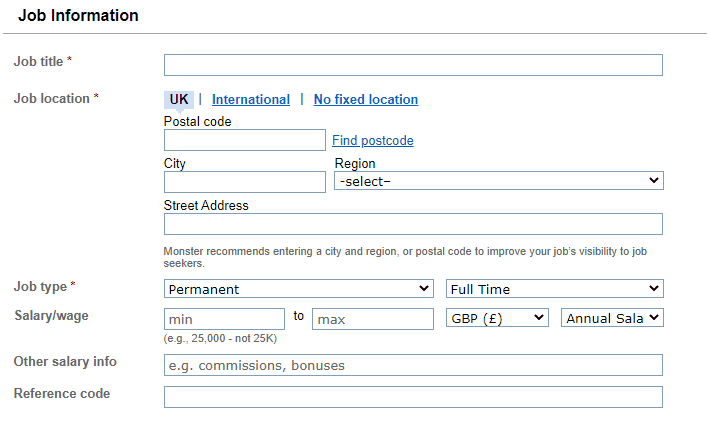
Task: Focus the Other salary info field
Action: [413, 365]
